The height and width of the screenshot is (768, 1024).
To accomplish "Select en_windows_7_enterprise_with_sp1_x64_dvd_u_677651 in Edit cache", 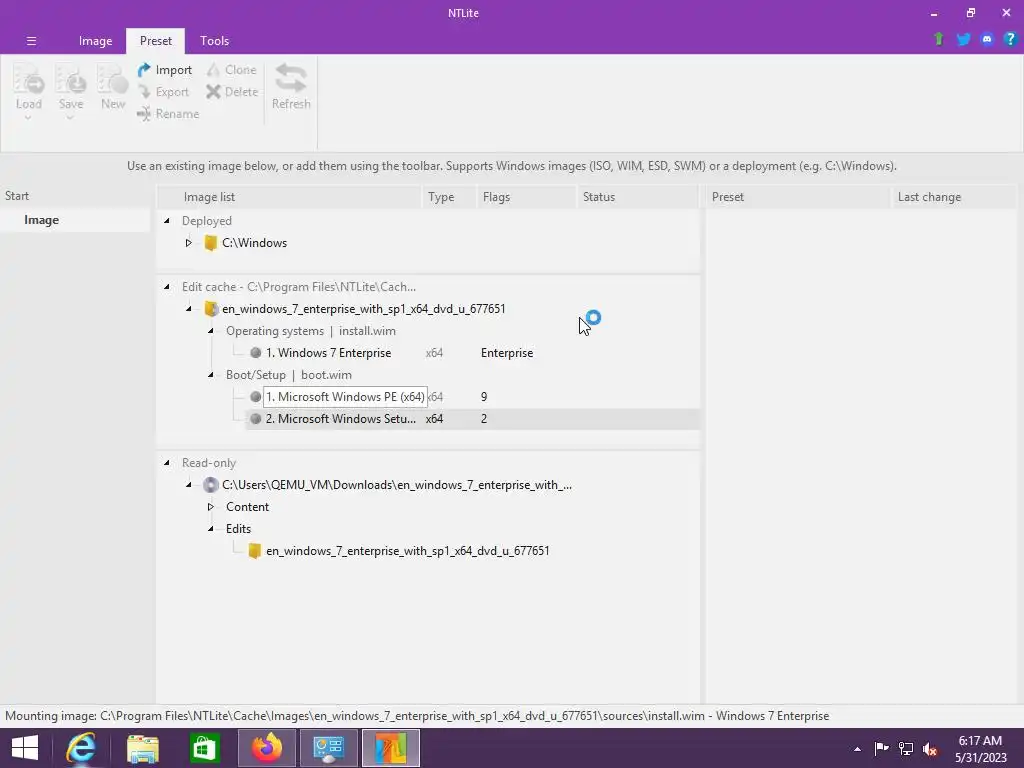I will tap(363, 309).
